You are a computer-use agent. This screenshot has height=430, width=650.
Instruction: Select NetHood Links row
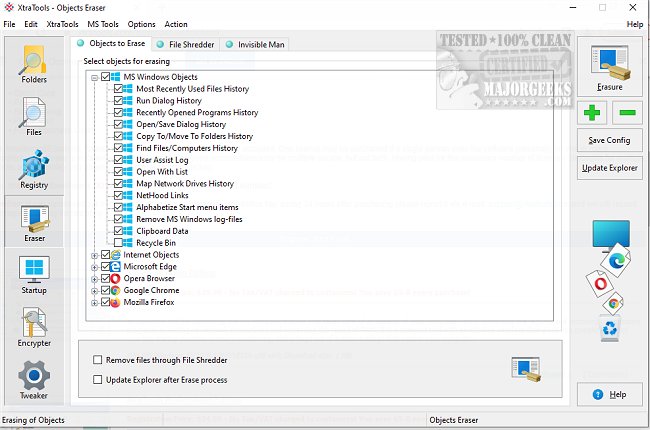[162, 195]
